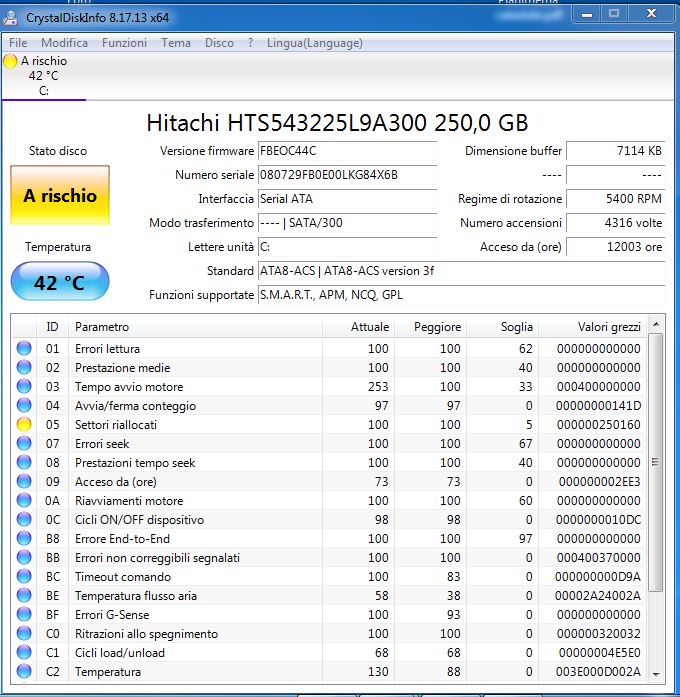
Task: Click the blue status orb for ID BE Temperatura flusso aria
Action: tap(24, 595)
